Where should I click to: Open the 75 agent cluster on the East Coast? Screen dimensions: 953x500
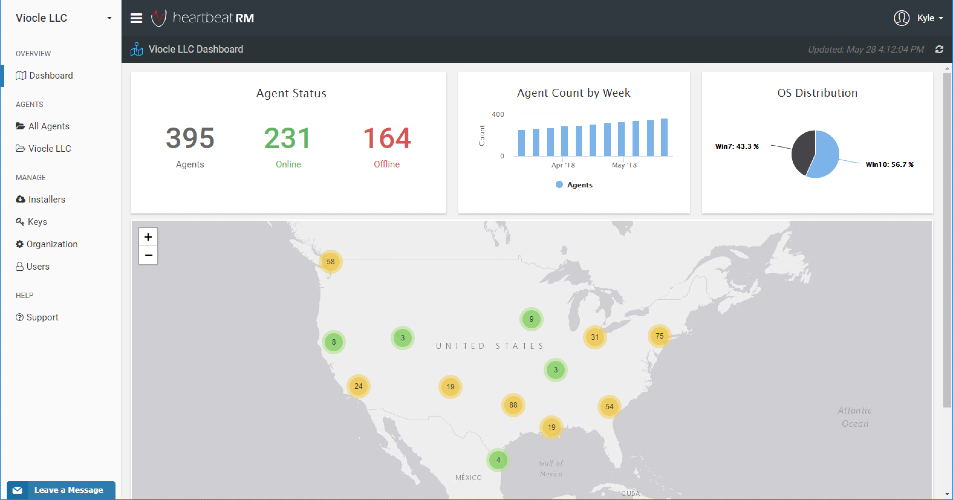tap(659, 336)
